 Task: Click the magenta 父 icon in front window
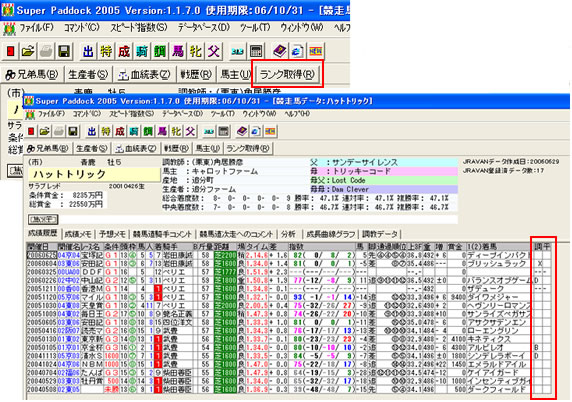pyautogui.click(x=190, y=131)
